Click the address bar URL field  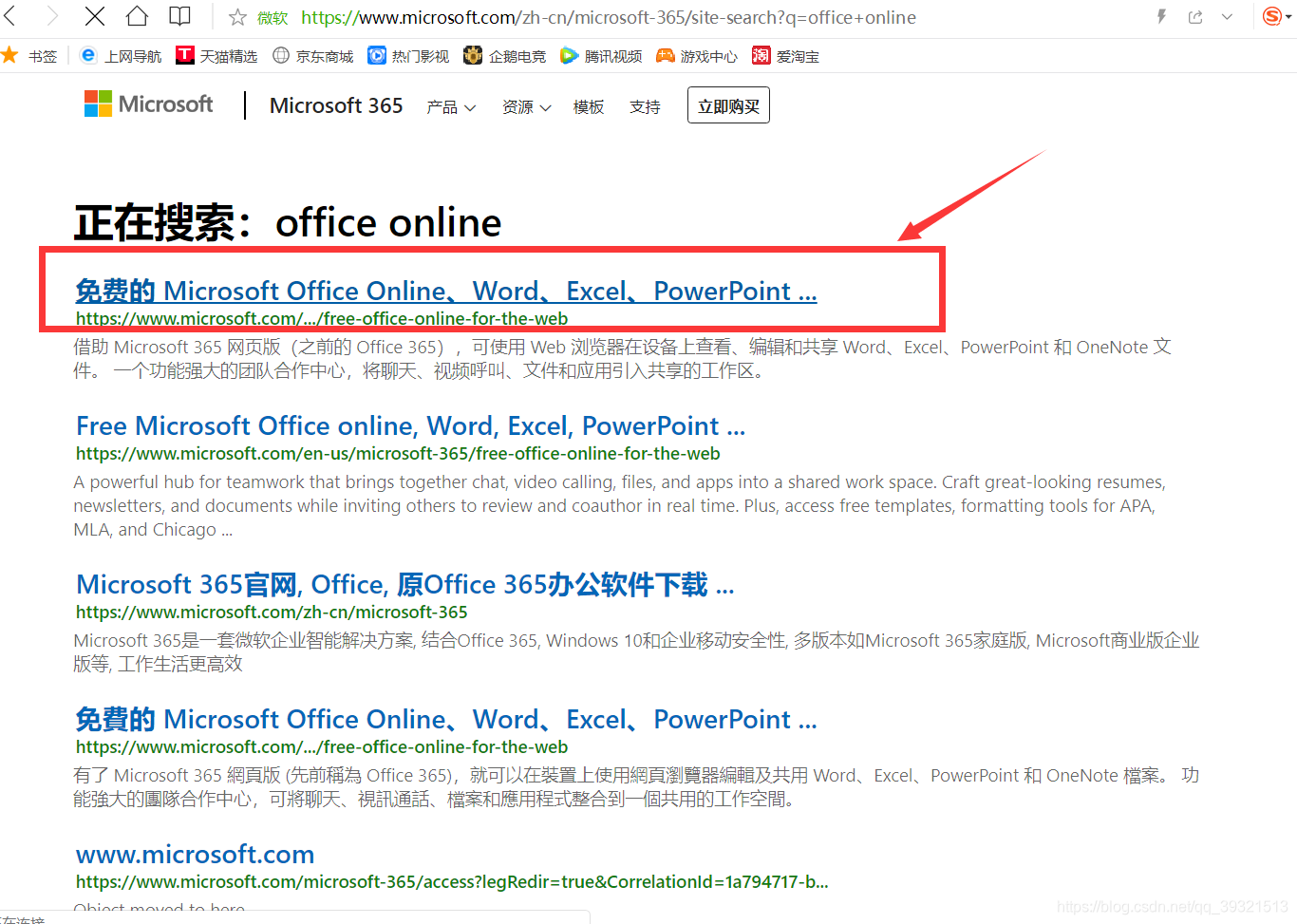(x=608, y=17)
